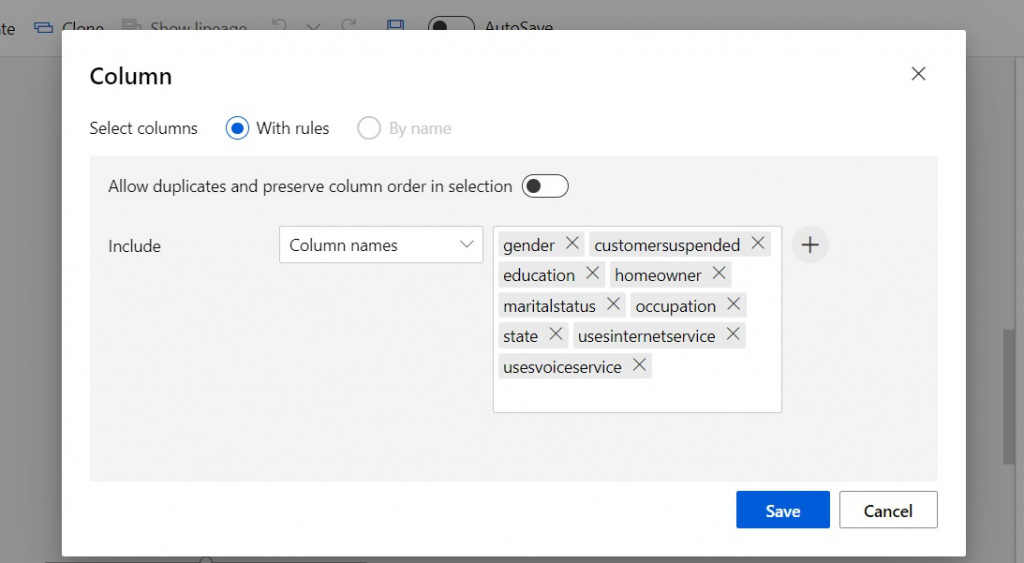Image resolution: width=1024 pixels, height=563 pixels.
Task: Select the By name radio option
Action: 369,128
